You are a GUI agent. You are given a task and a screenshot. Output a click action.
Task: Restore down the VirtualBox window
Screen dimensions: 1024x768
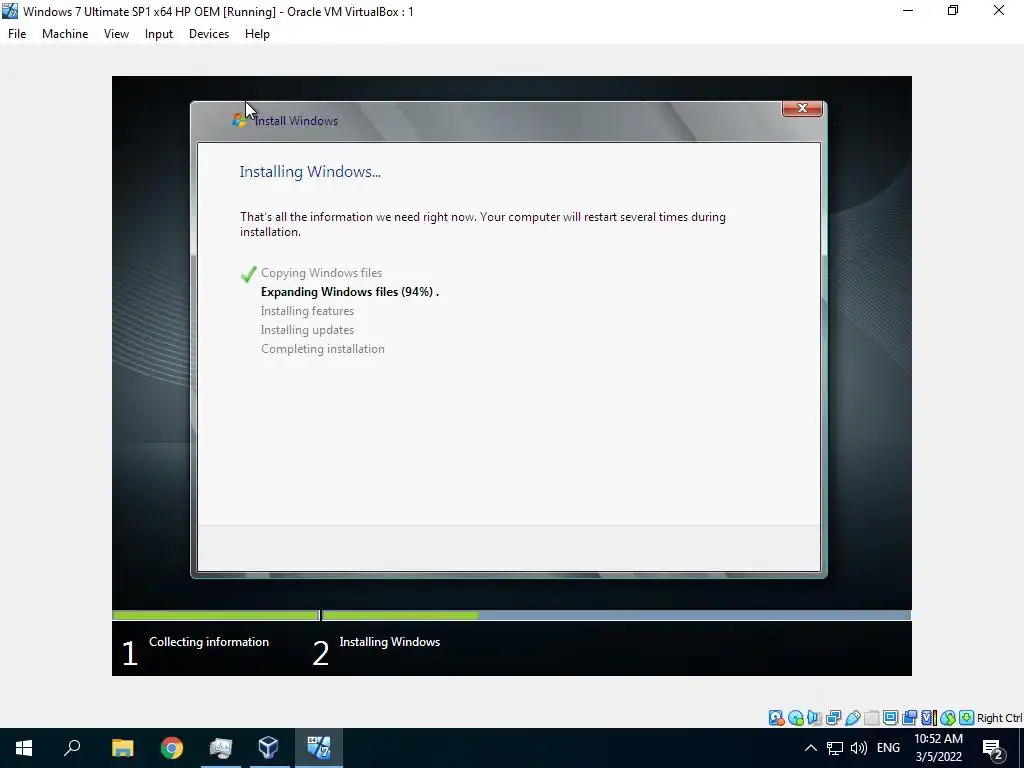click(x=953, y=10)
